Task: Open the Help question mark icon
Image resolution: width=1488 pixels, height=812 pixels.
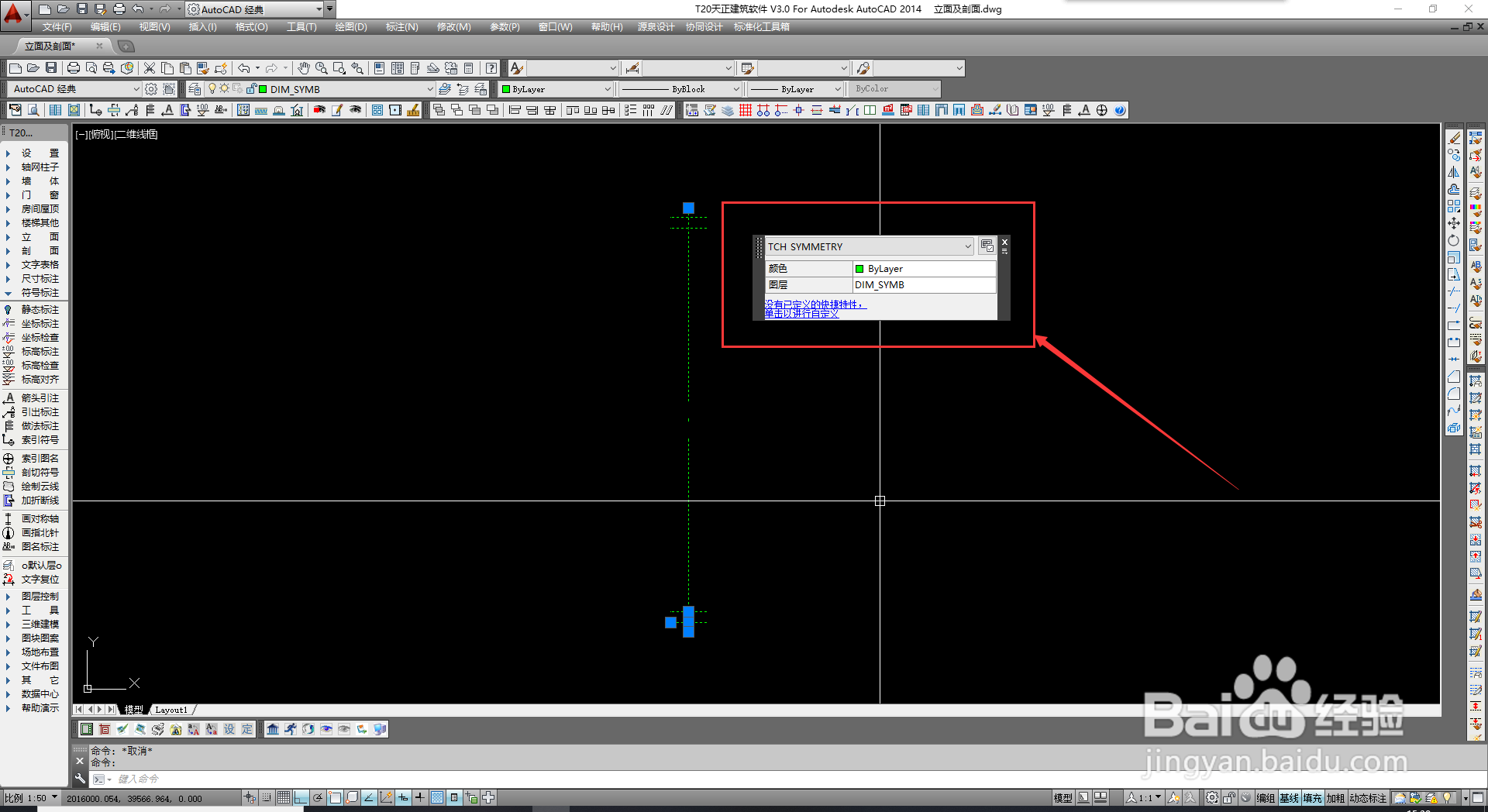Action: click(x=491, y=68)
